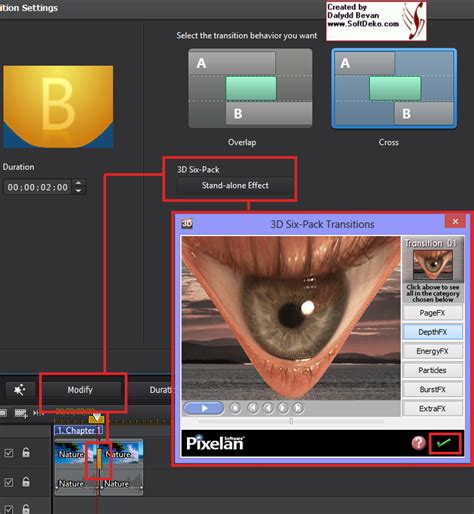
Task: Select the Particles category
Action: pos(432,370)
